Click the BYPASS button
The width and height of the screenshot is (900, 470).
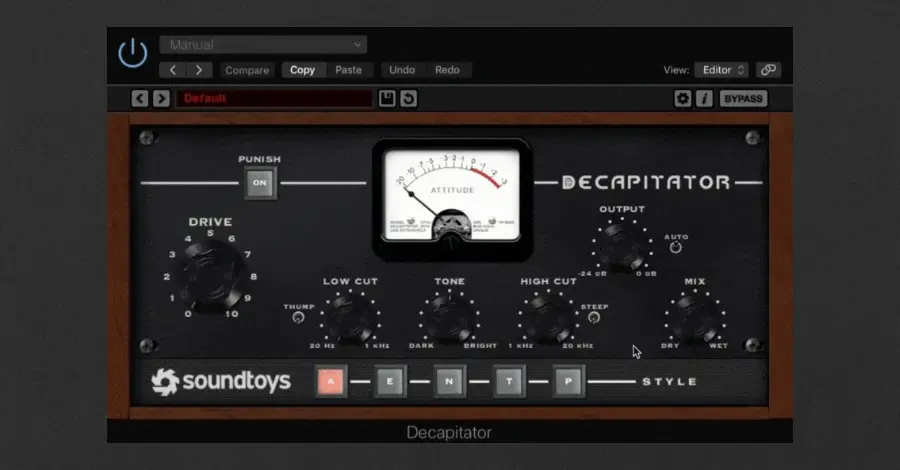coord(743,99)
